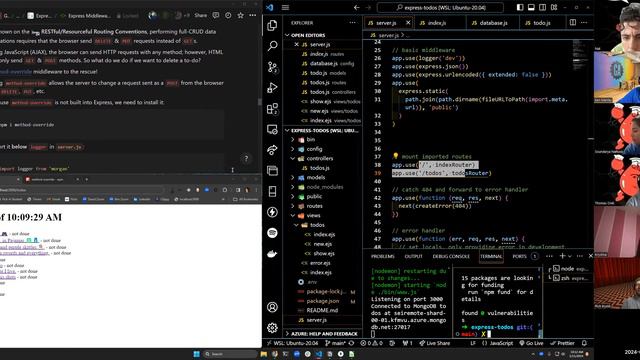Split the editor to the right
The image size is (640, 360).
coord(573,22)
